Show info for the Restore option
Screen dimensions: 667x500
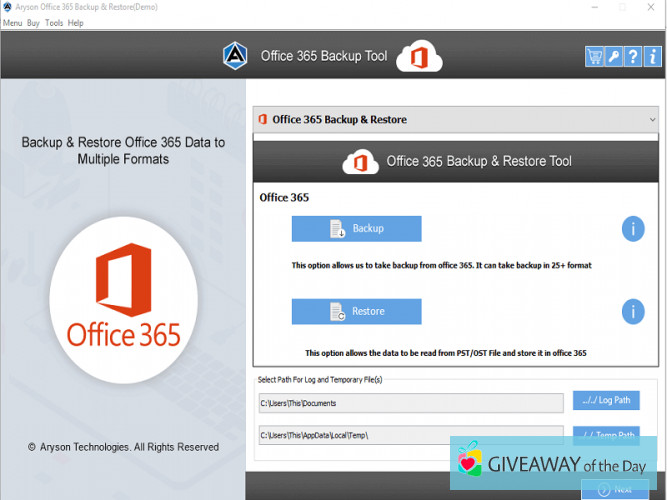[632, 311]
